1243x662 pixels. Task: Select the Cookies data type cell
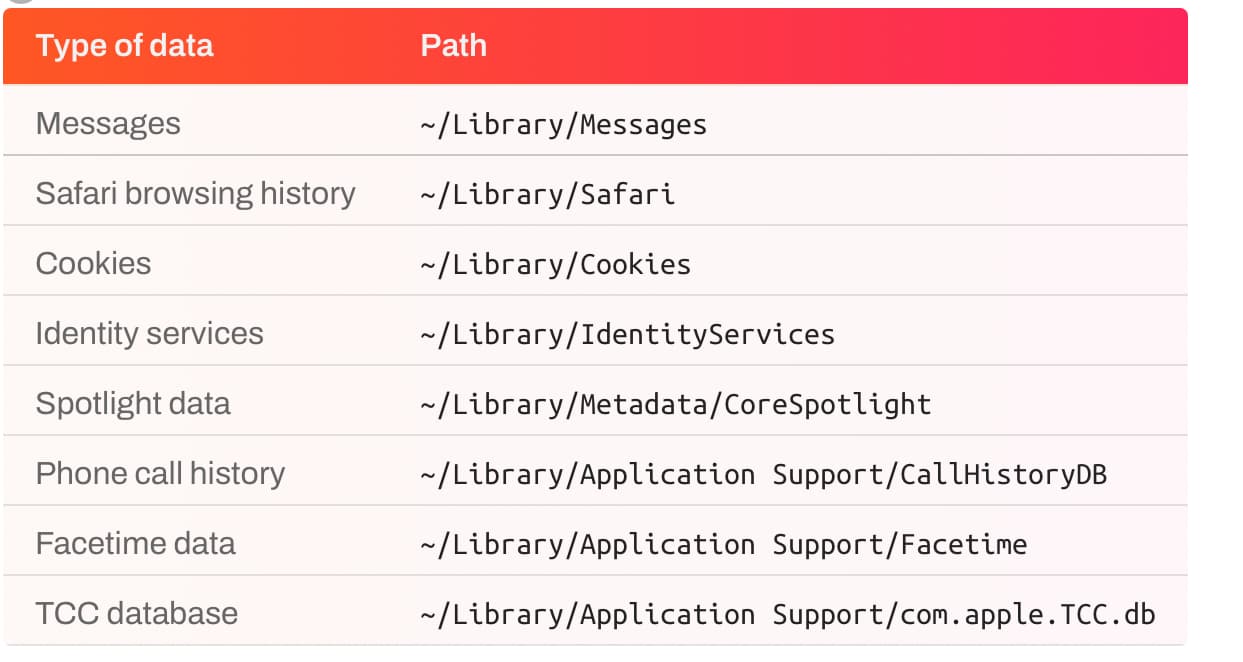[x=93, y=264]
